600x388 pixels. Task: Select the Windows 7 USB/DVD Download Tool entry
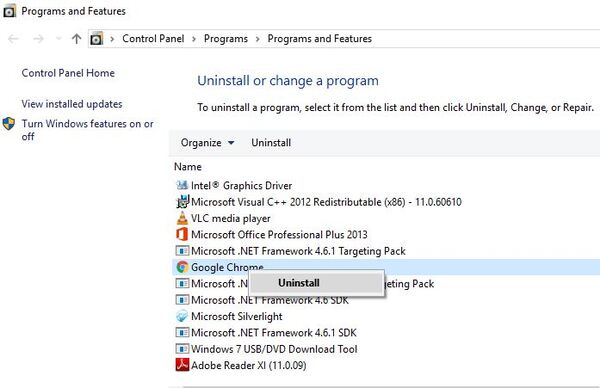[x=274, y=349]
